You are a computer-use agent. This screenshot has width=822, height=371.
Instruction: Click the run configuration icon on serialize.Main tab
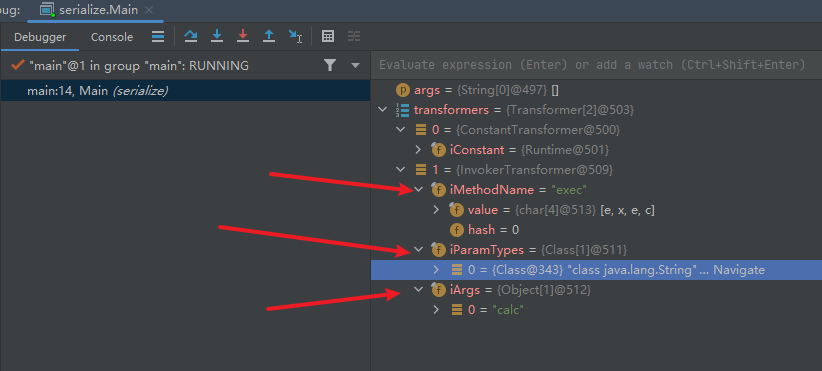[48, 10]
